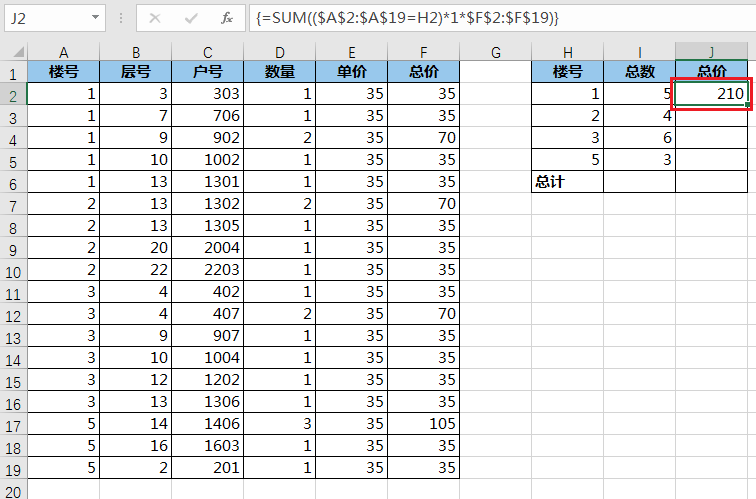The image size is (756, 499).
Task: Click header cell 数量
Action: point(280,72)
